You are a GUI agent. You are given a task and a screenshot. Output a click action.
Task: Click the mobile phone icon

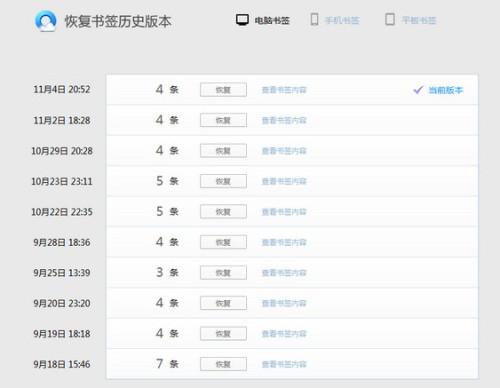tap(314, 19)
